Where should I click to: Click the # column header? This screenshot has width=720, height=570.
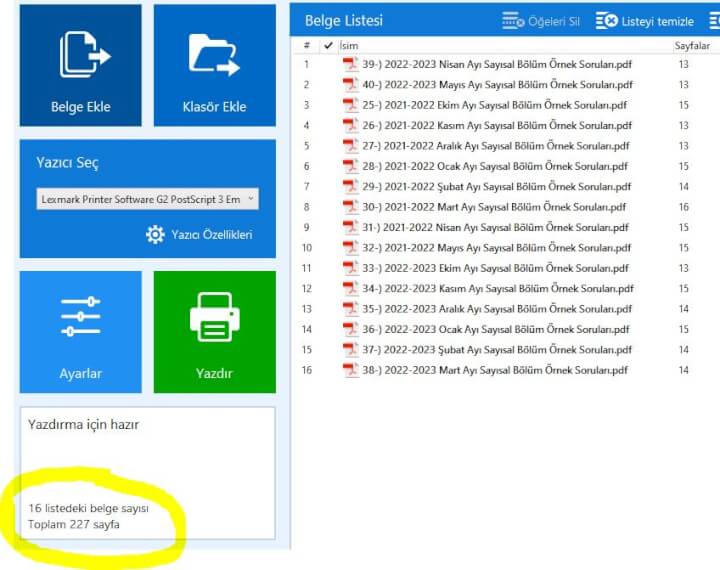(307, 45)
